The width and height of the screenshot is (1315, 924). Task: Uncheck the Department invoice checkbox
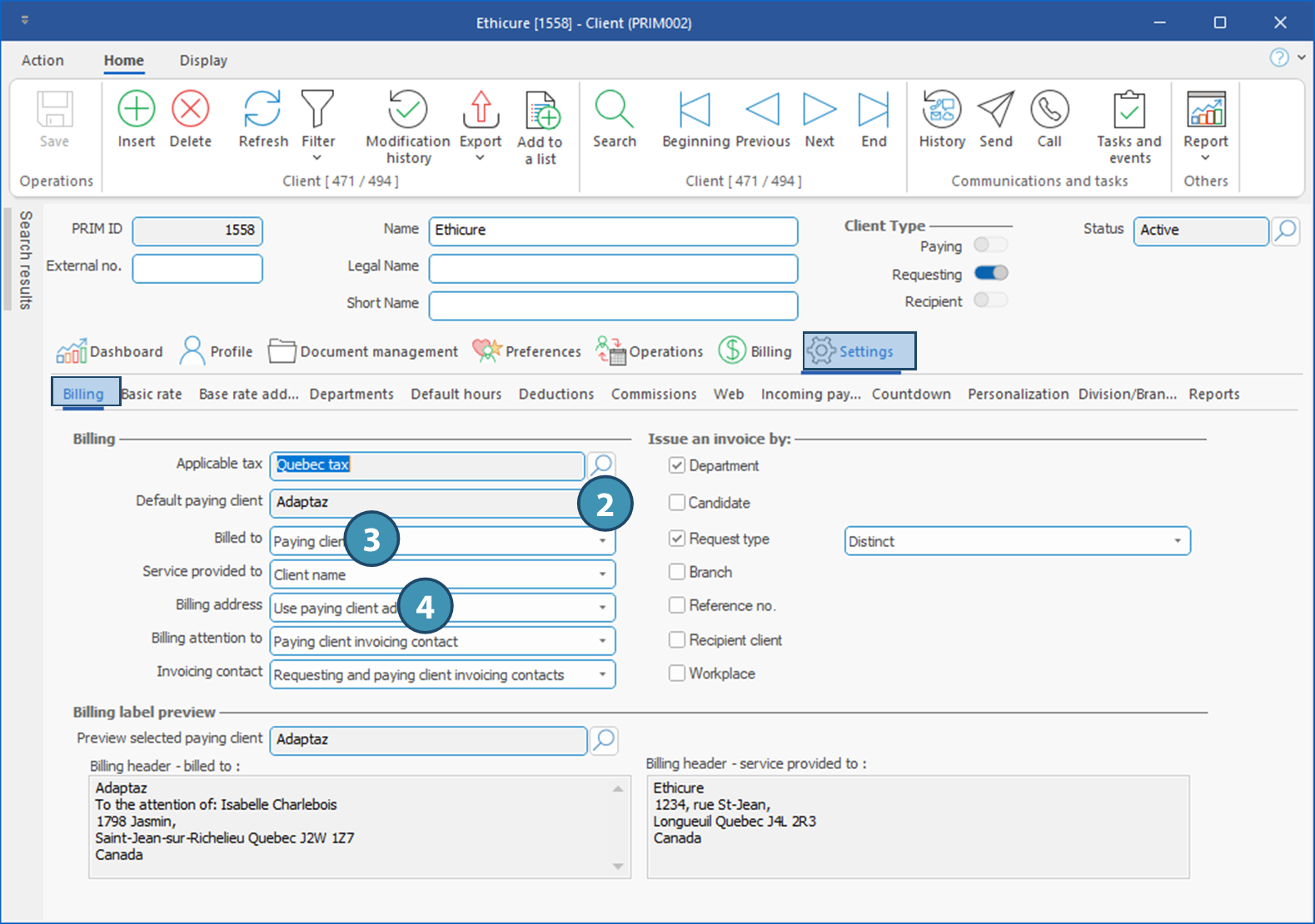click(677, 465)
